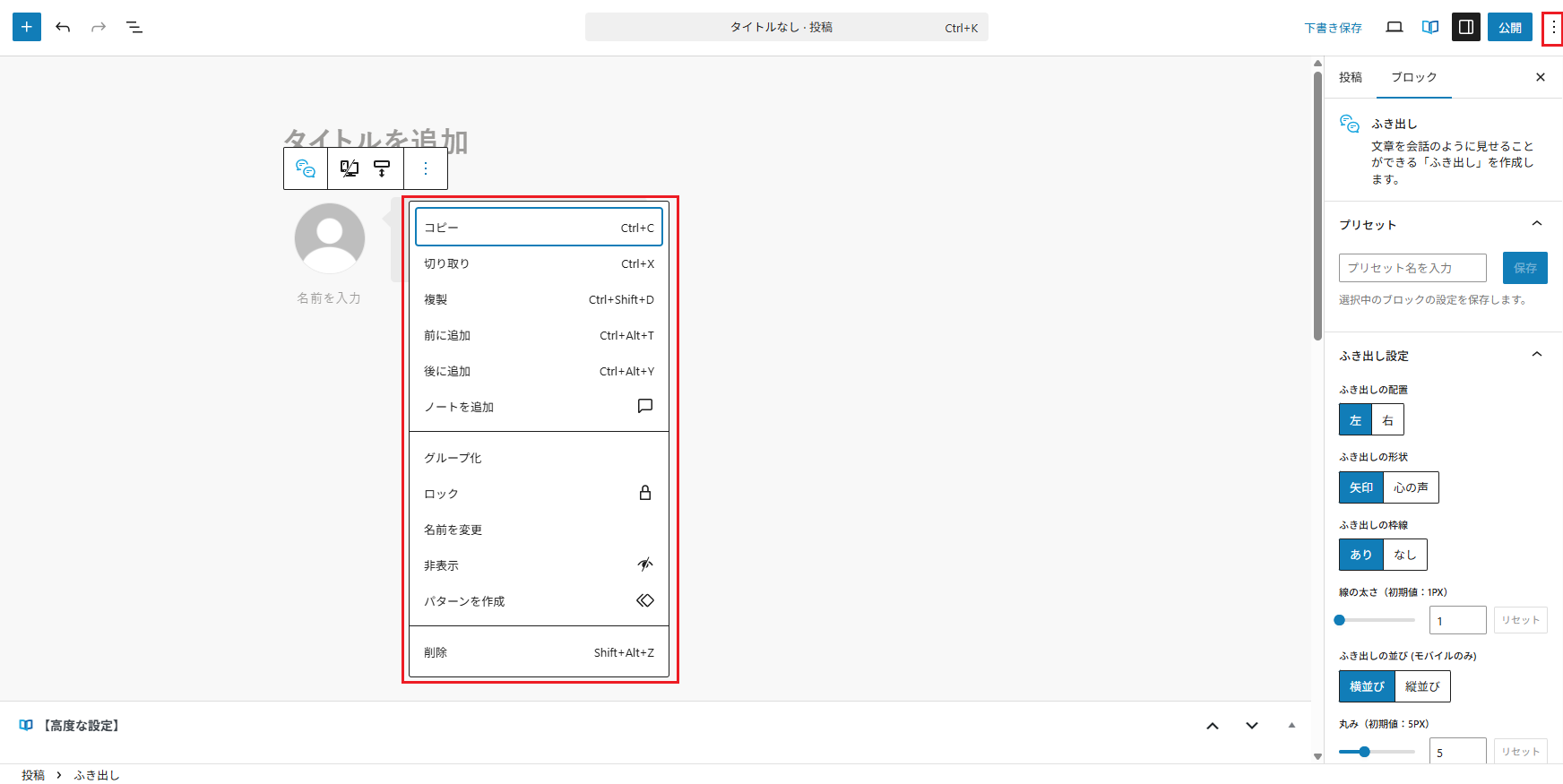This screenshot has height=784, width=1563.
Task: Click the block inserter plus icon
Action: 27,27
